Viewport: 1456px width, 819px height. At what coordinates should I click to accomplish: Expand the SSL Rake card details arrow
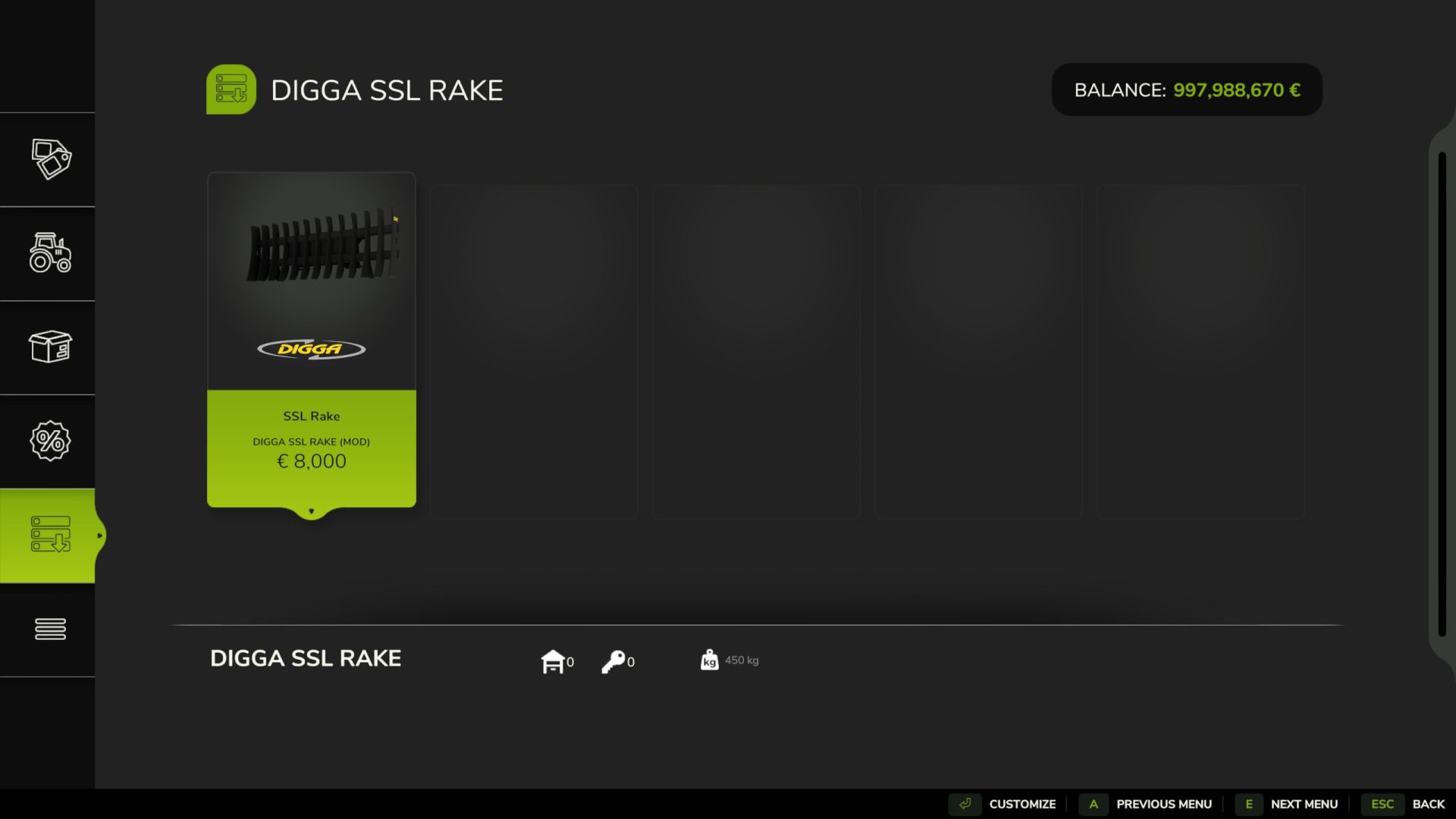(x=311, y=511)
